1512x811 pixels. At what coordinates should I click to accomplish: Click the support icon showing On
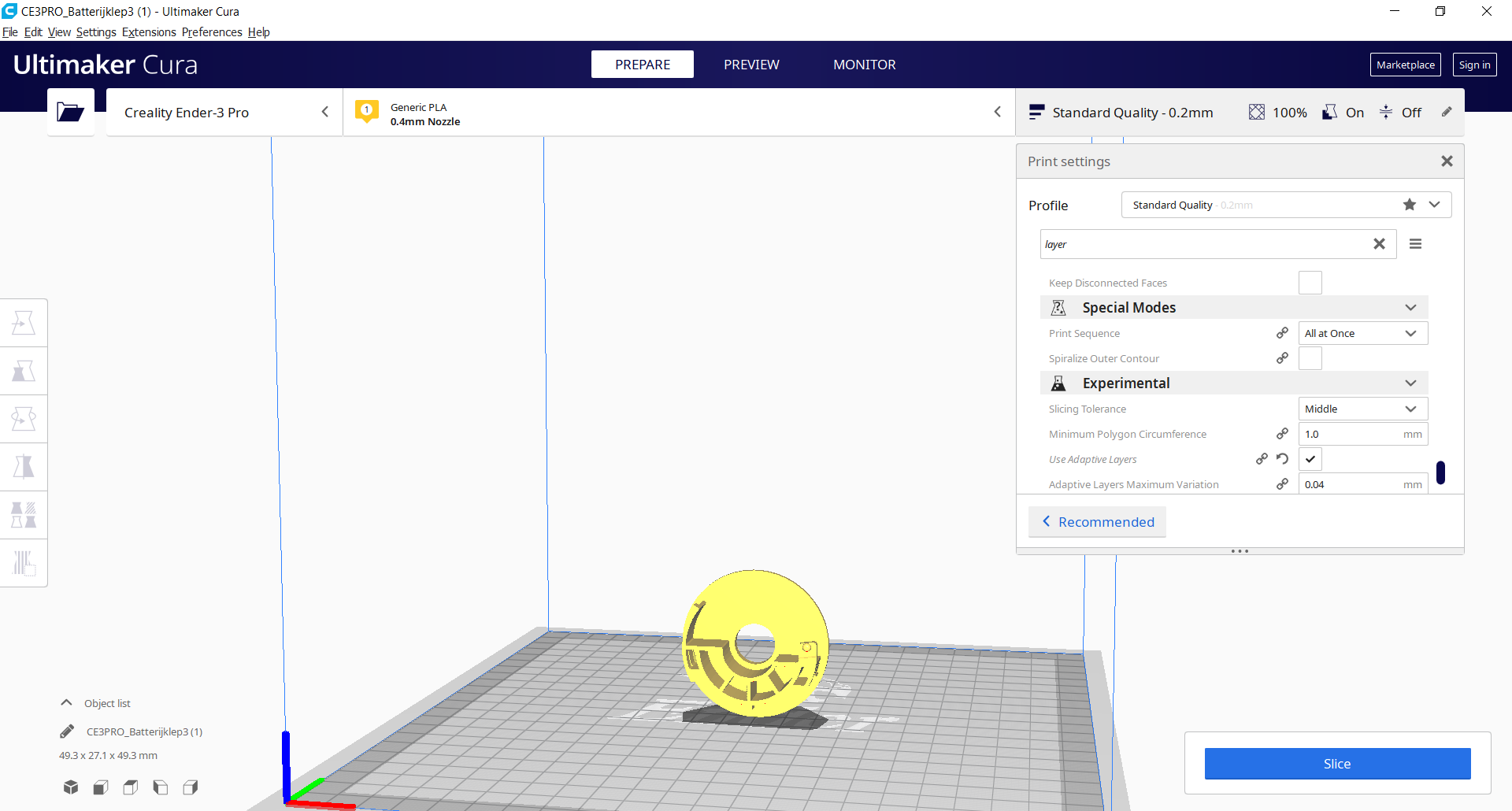[1329, 113]
